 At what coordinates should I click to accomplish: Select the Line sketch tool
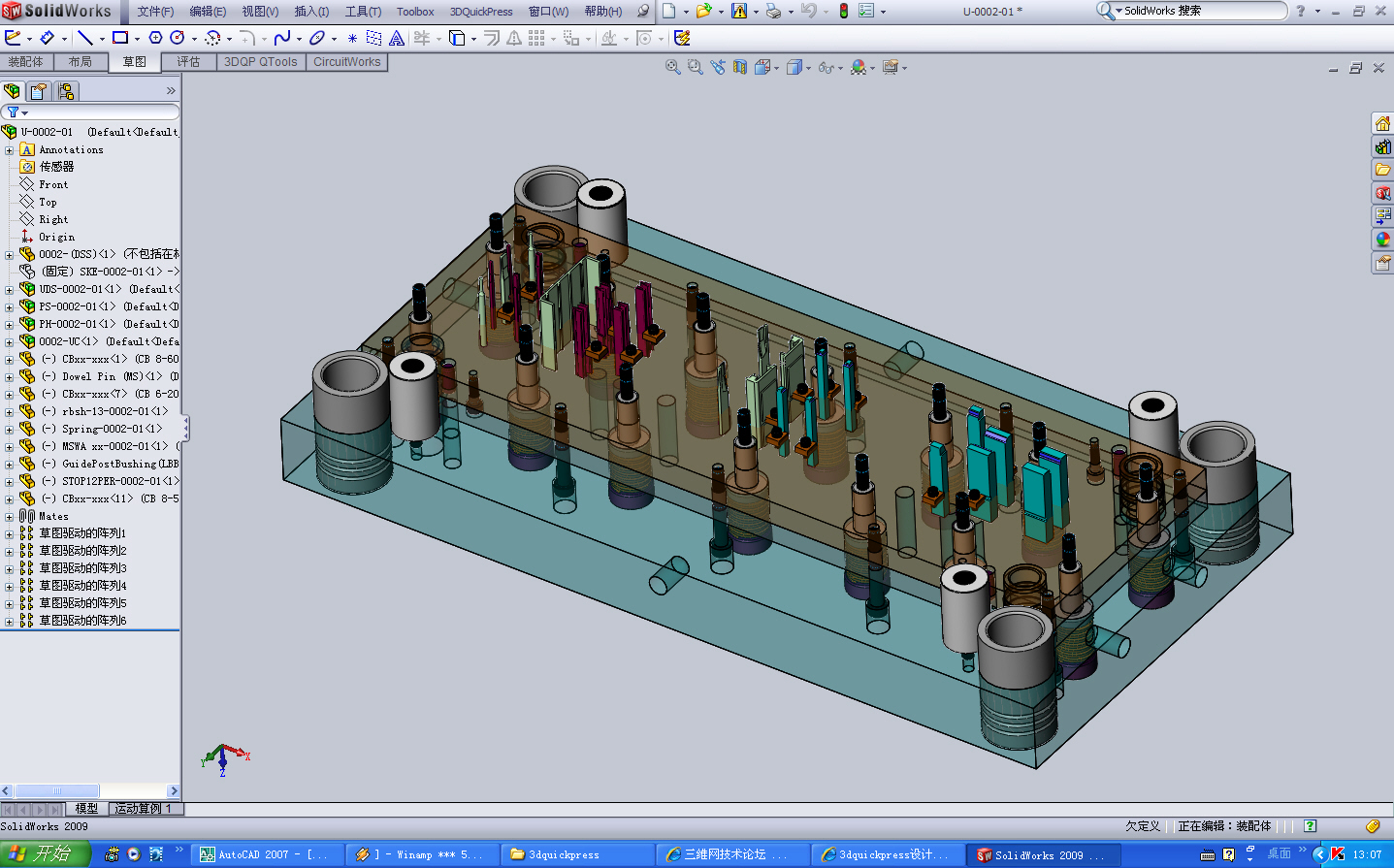pyautogui.click(x=85, y=38)
